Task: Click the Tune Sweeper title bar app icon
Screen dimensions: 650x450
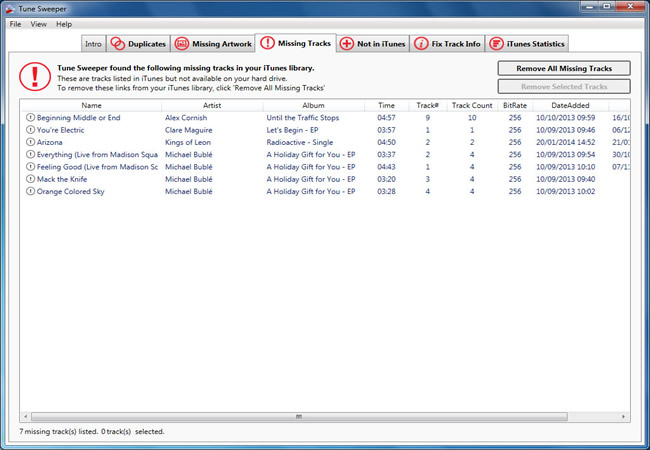Action: (x=10, y=8)
